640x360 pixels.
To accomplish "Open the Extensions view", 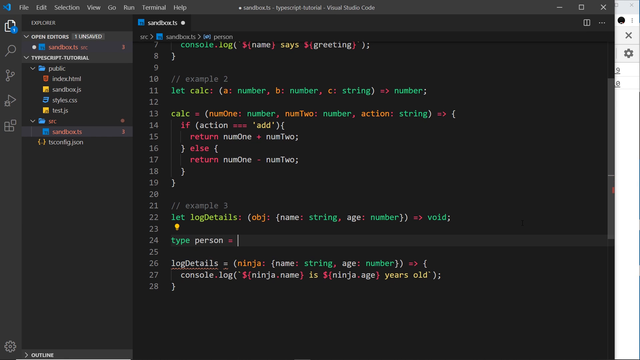I will (10, 125).
